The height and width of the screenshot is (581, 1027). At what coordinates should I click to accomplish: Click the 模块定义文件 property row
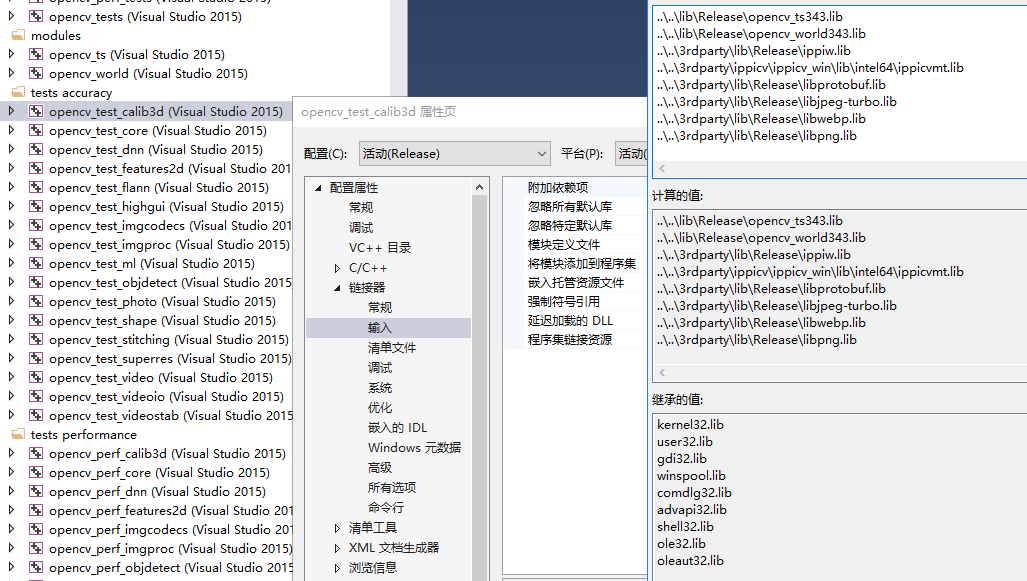tap(576, 244)
